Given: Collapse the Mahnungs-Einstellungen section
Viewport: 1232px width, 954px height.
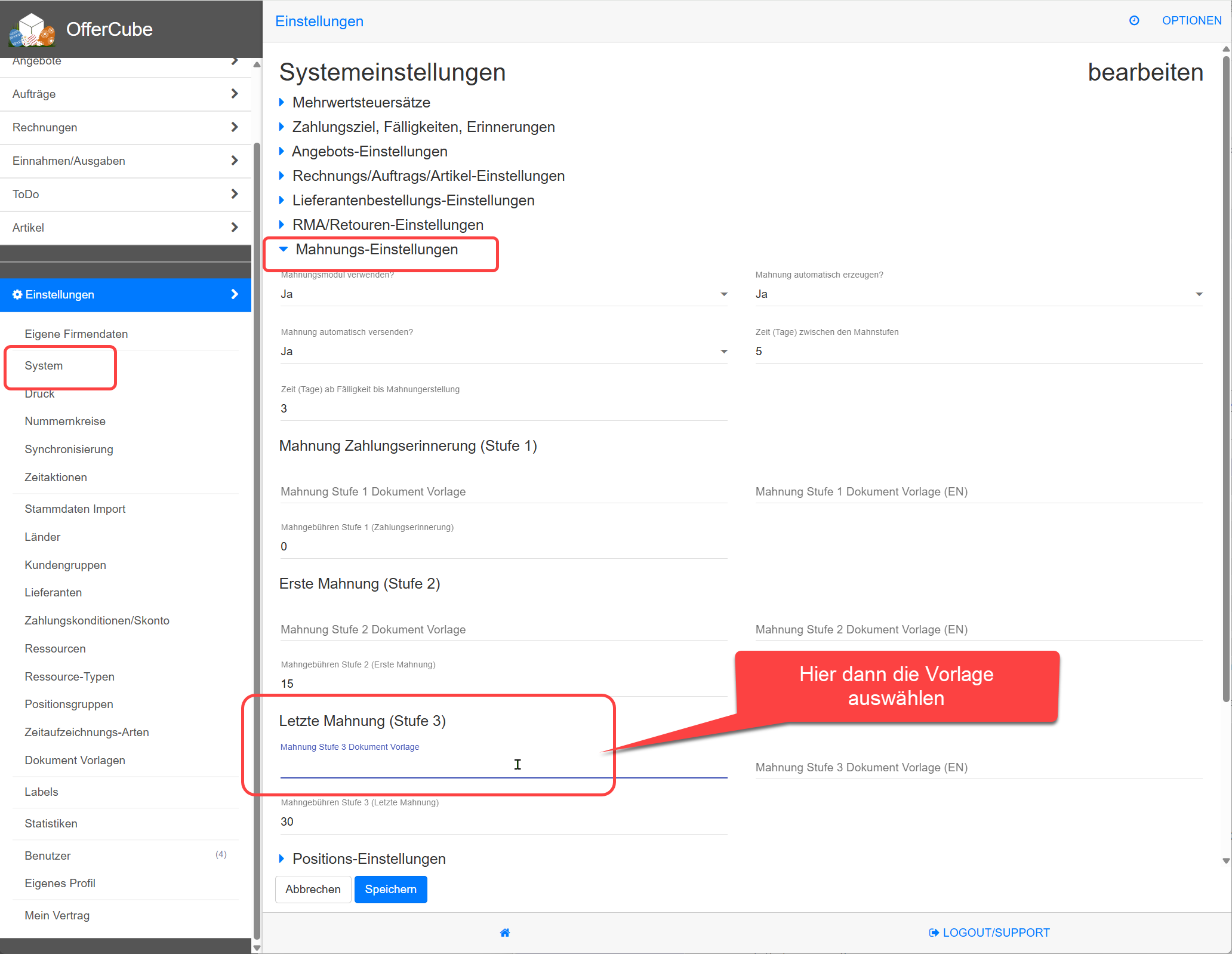Looking at the screenshot, I should (369, 250).
